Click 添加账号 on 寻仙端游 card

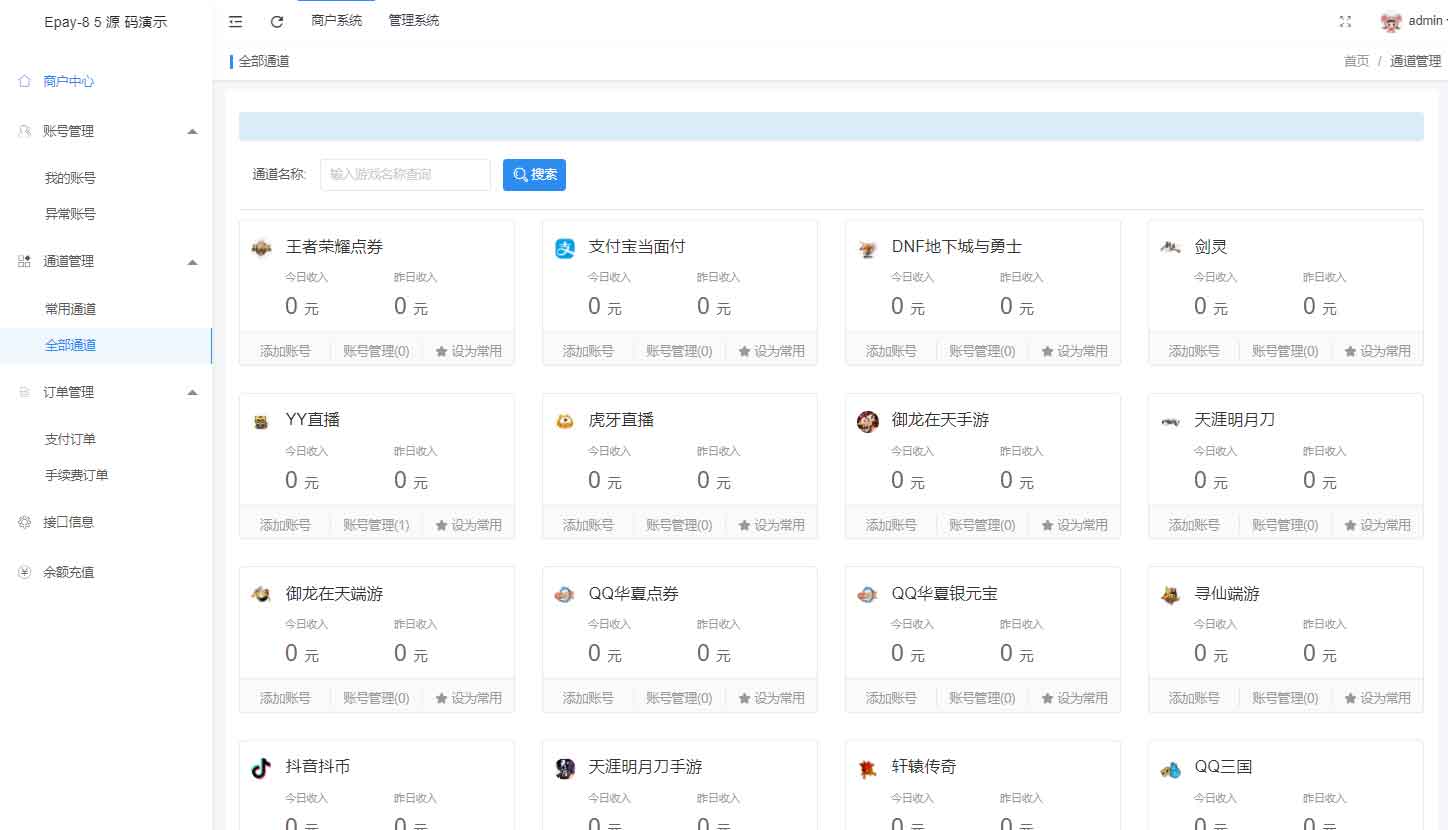click(x=1194, y=698)
